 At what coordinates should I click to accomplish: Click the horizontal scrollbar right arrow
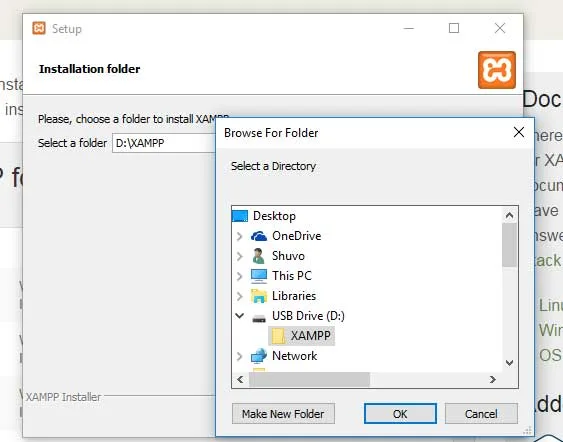click(x=493, y=380)
